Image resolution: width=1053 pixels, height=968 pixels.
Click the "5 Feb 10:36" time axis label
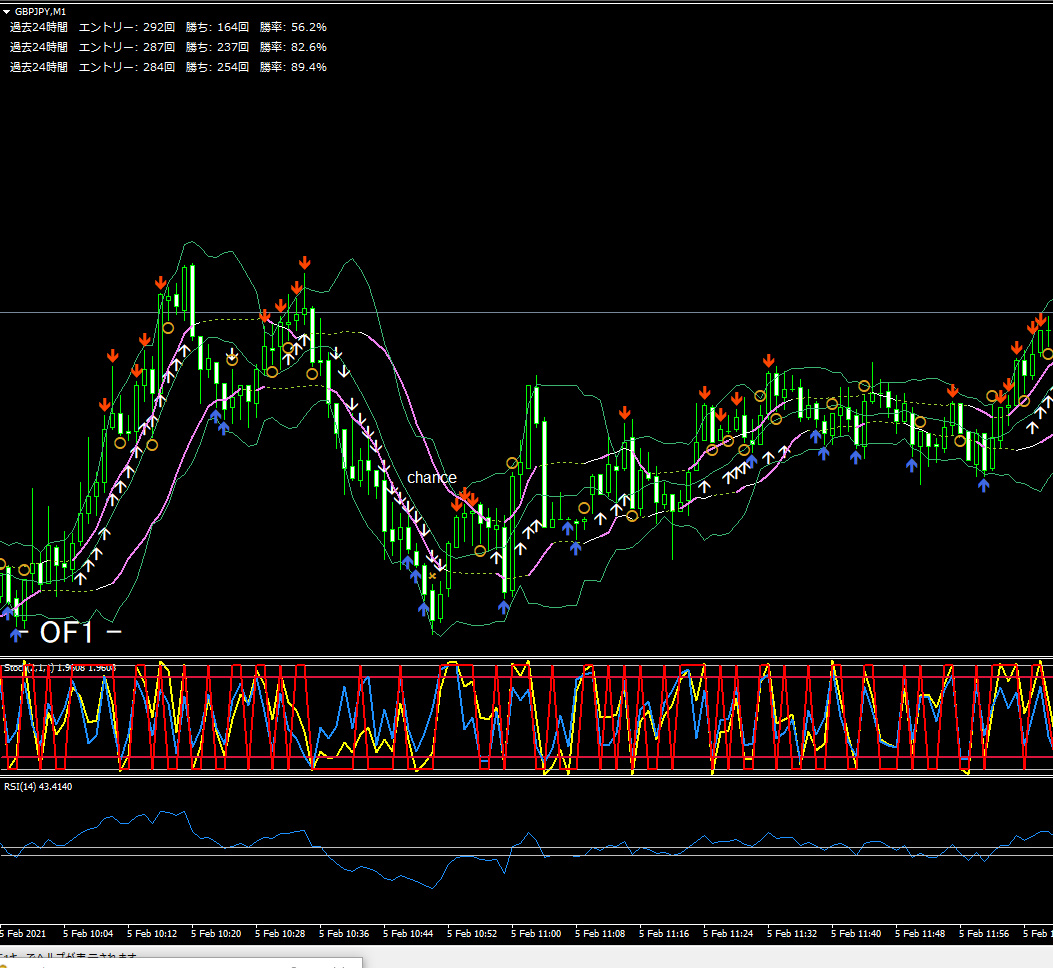point(345,933)
